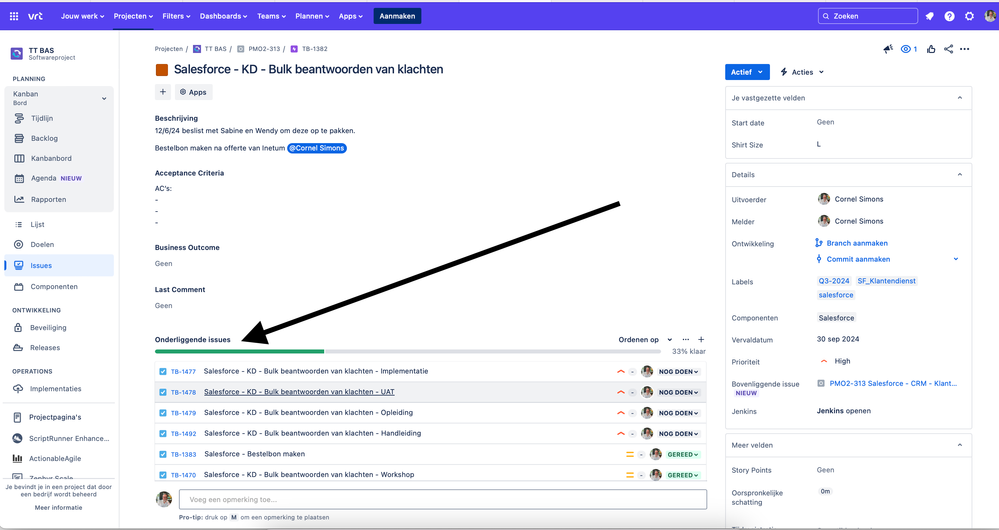Open the Acties dropdown
Image resolution: width=999 pixels, height=530 pixels.
coord(801,72)
